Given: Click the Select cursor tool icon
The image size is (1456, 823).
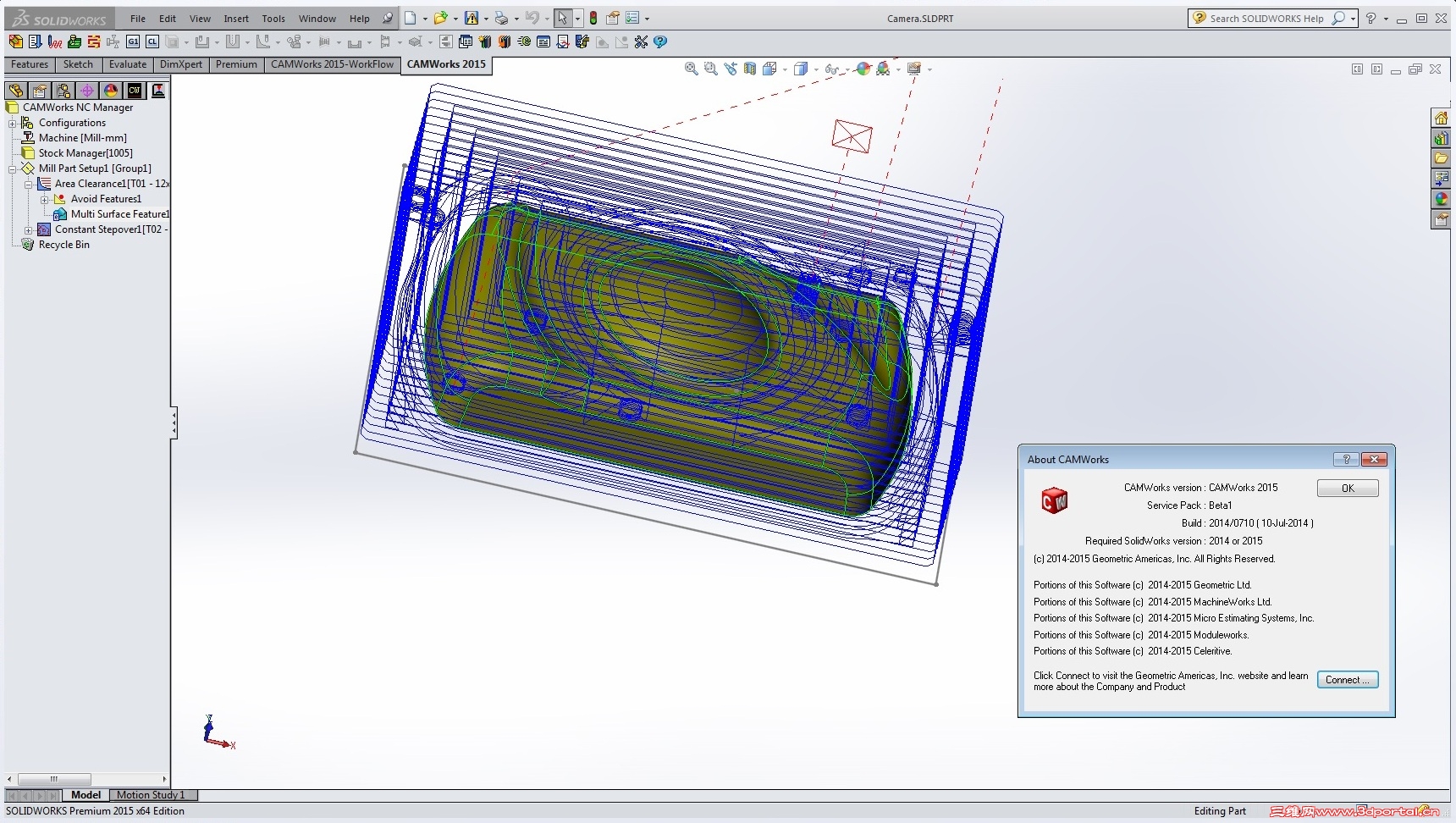Looking at the screenshot, I should (562, 18).
